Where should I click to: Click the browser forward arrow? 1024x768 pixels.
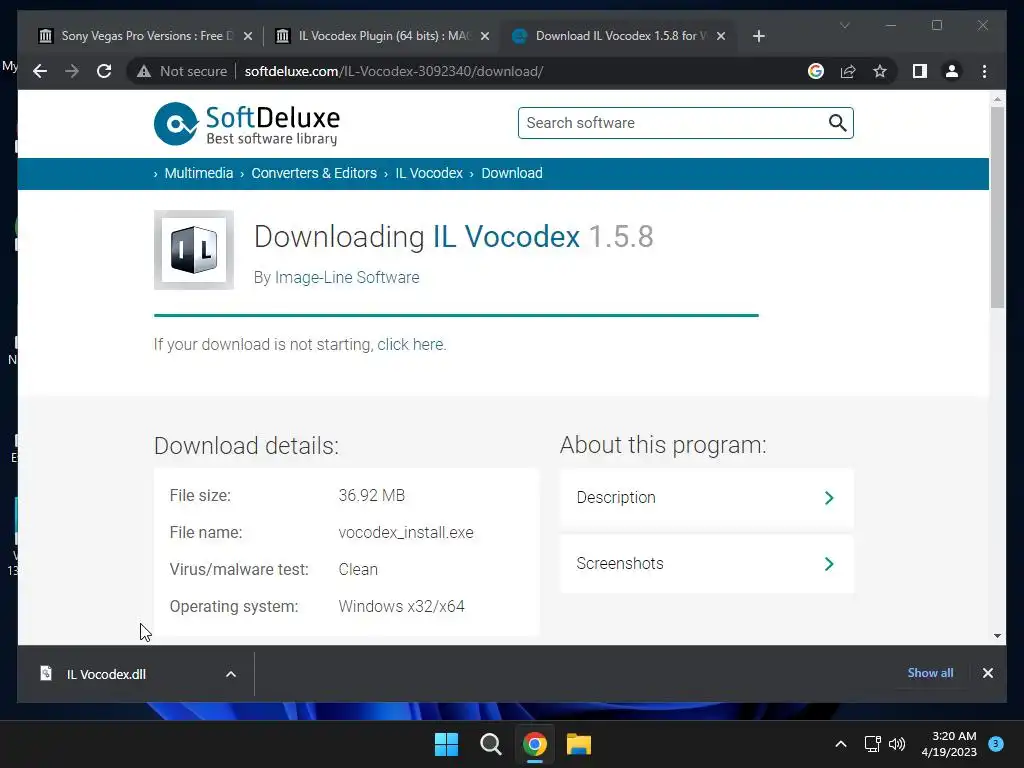click(72, 71)
